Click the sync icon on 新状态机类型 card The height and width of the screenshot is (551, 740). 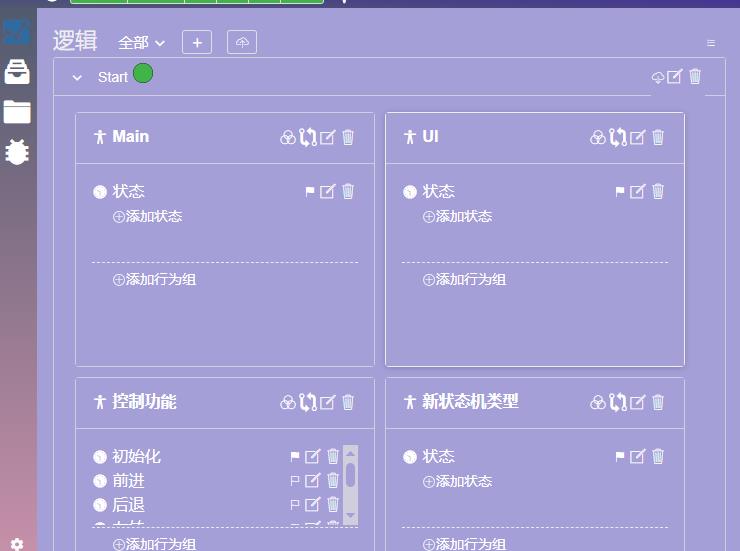click(x=618, y=402)
